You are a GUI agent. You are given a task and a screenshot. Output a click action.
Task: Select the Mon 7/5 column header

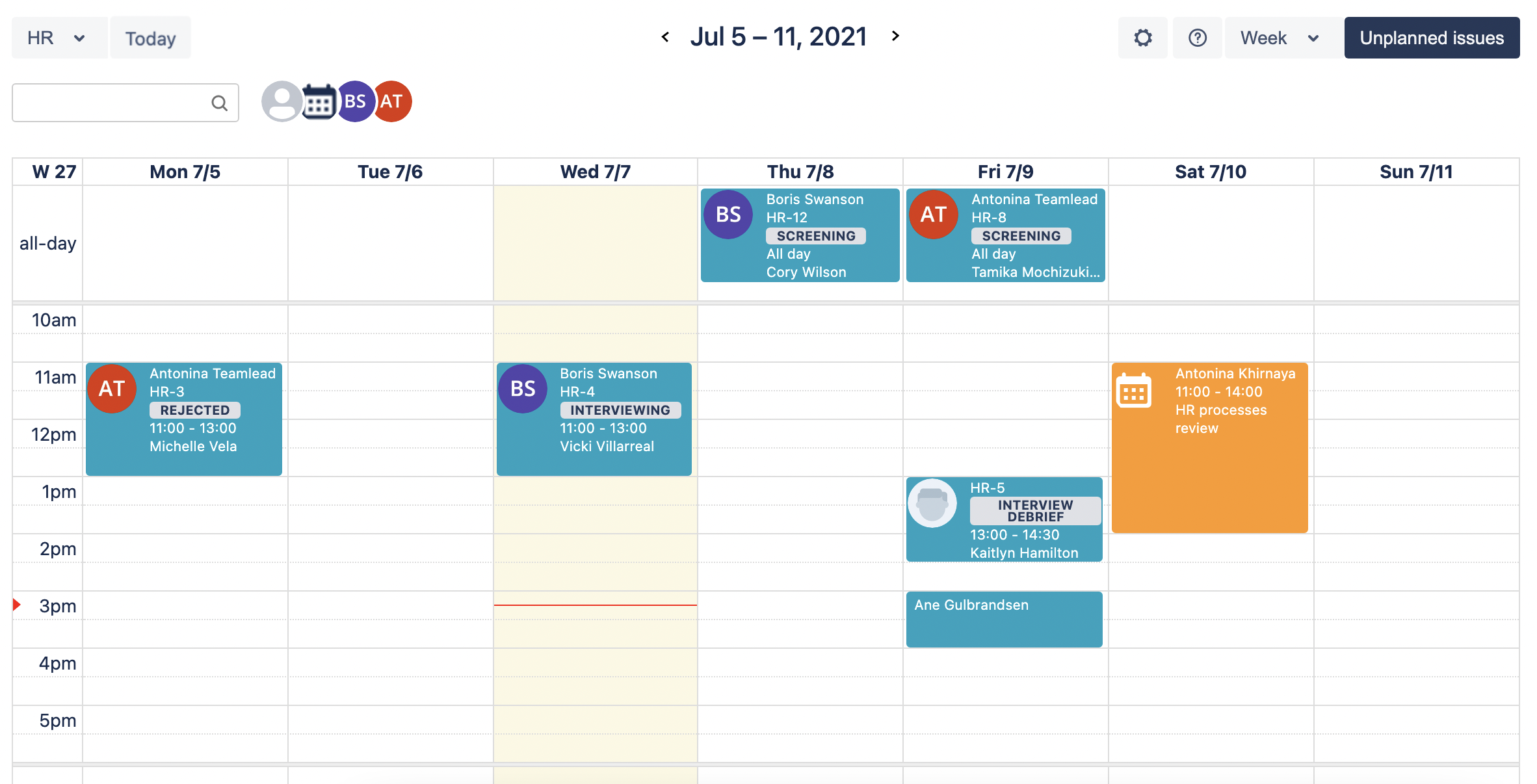point(185,172)
